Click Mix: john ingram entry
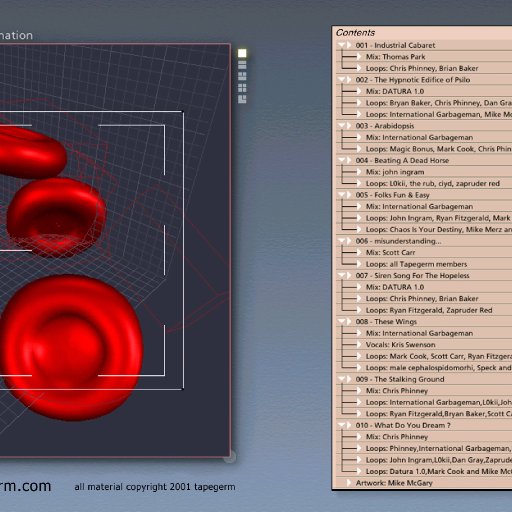Screen dimensions: 512x512 click(395, 172)
